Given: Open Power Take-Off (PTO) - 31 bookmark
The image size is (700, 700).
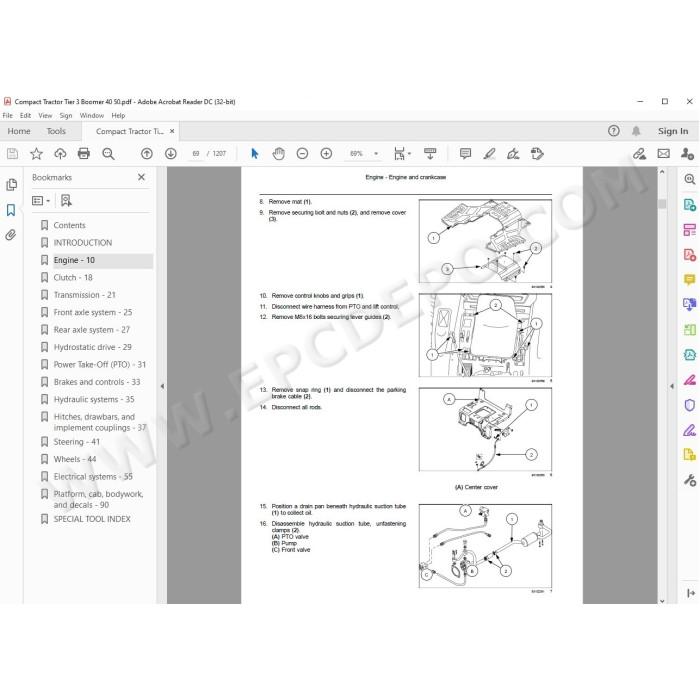Looking at the screenshot, I should coord(100,365).
